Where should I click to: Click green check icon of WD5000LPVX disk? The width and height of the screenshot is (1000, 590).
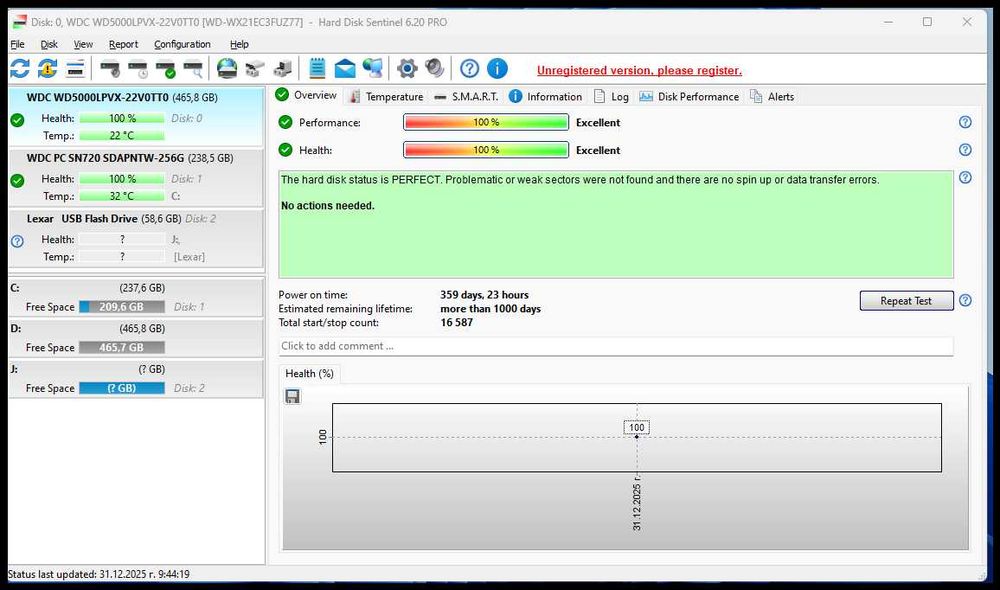17,120
